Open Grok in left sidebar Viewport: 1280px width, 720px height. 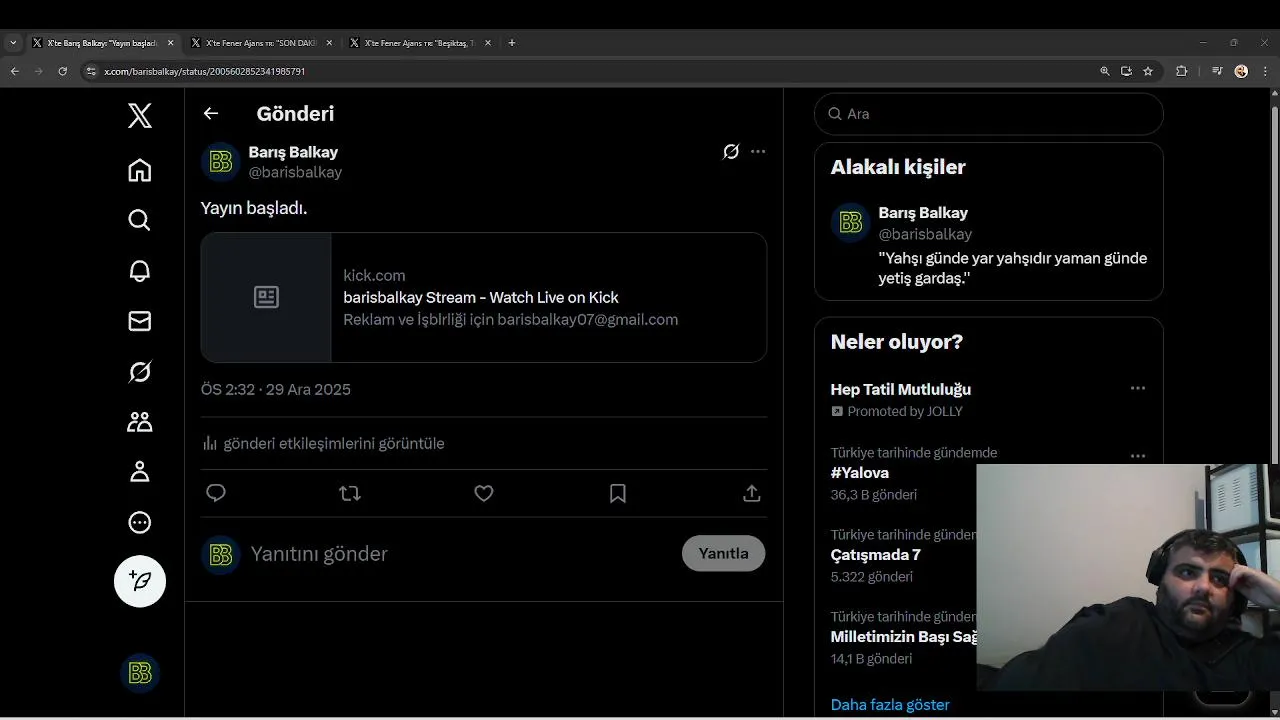pos(140,372)
